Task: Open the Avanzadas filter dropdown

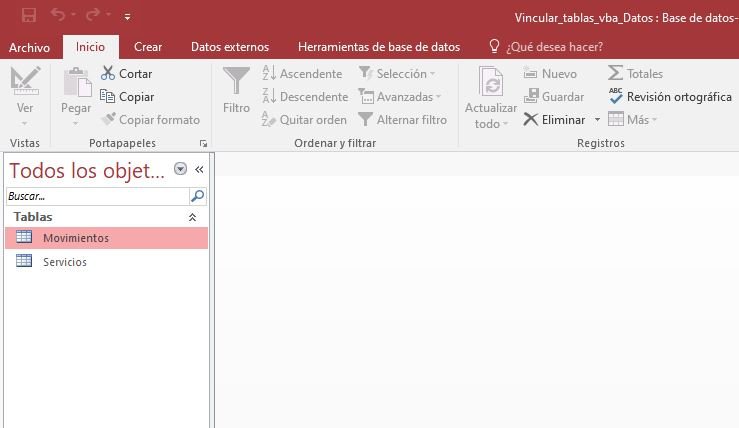Action: 400,97
